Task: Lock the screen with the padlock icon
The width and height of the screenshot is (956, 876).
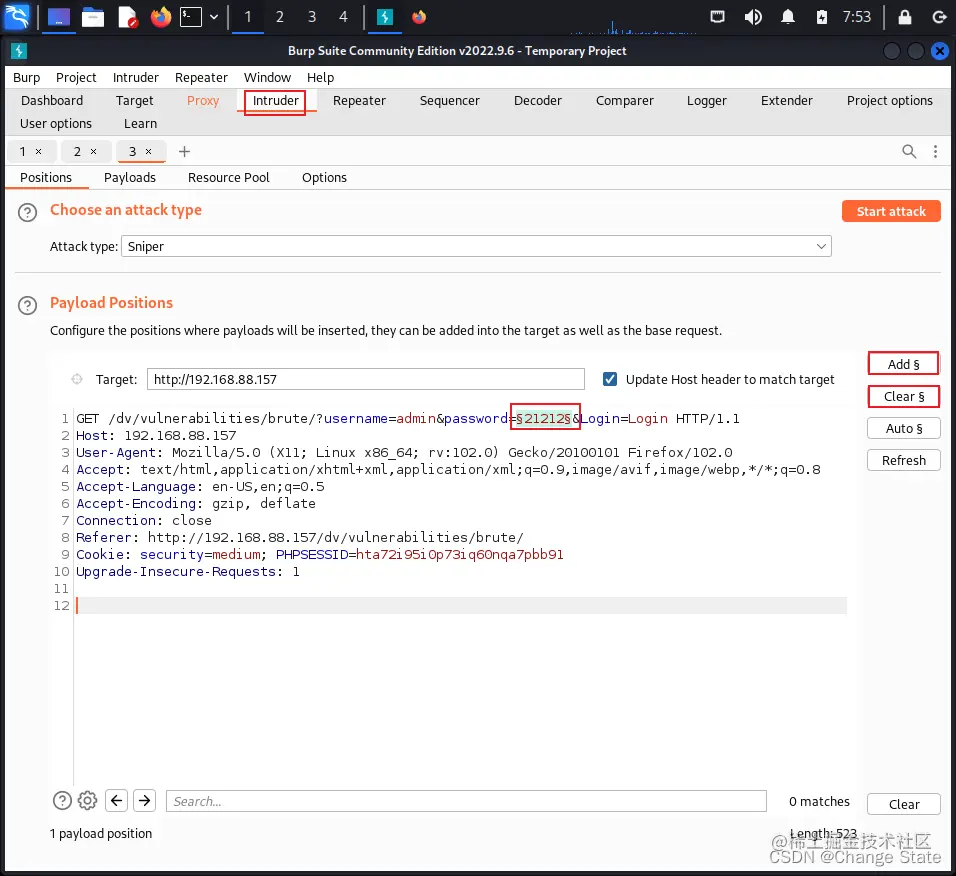Action: [905, 17]
